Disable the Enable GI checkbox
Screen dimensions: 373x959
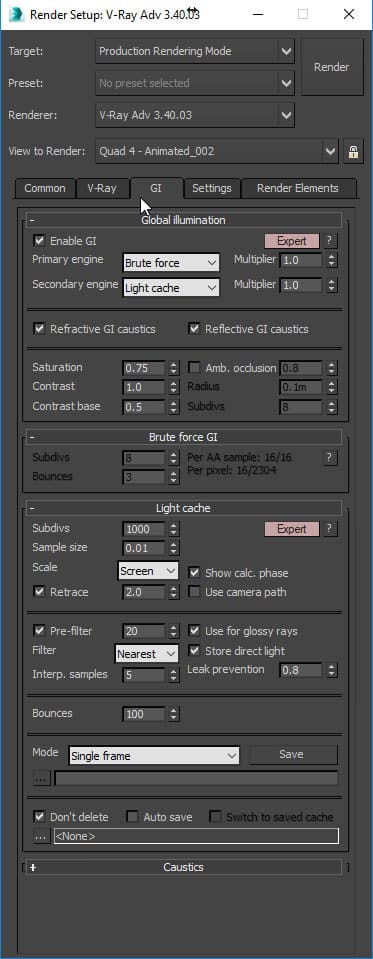pos(40,241)
